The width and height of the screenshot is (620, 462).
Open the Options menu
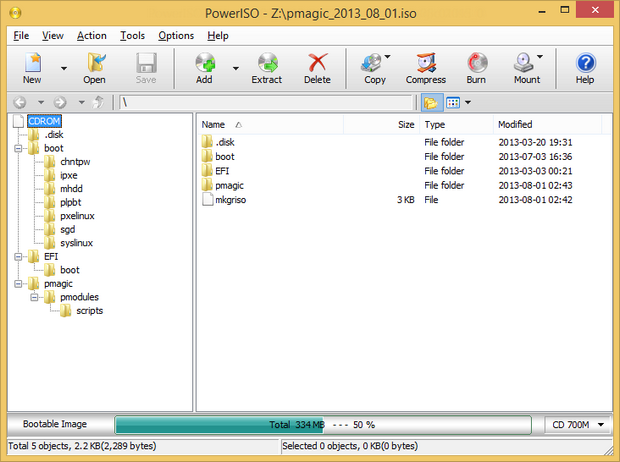[x=176, y=36]
